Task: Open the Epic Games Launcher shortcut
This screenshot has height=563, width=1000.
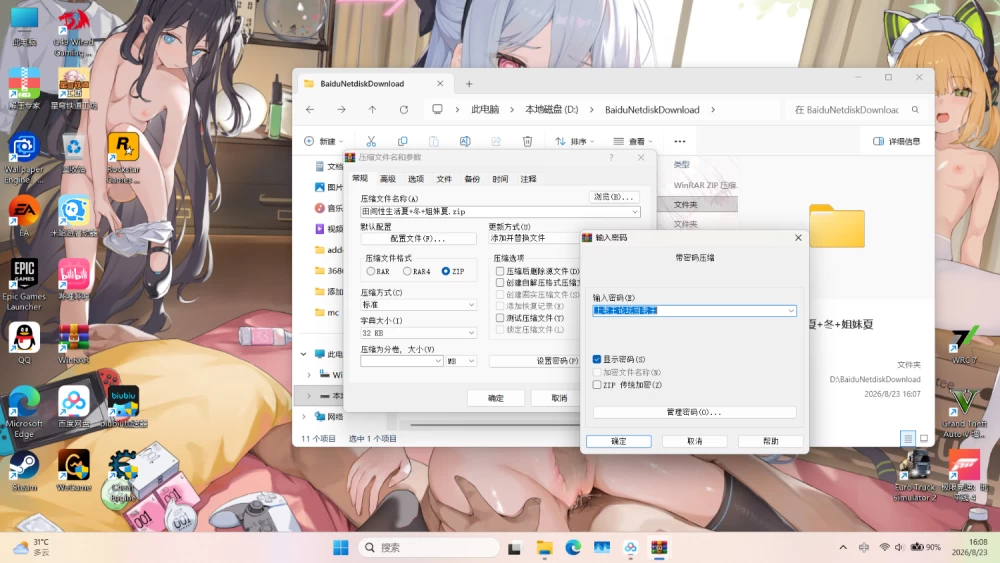Action: pyautogui.click(x=24, y=284)
